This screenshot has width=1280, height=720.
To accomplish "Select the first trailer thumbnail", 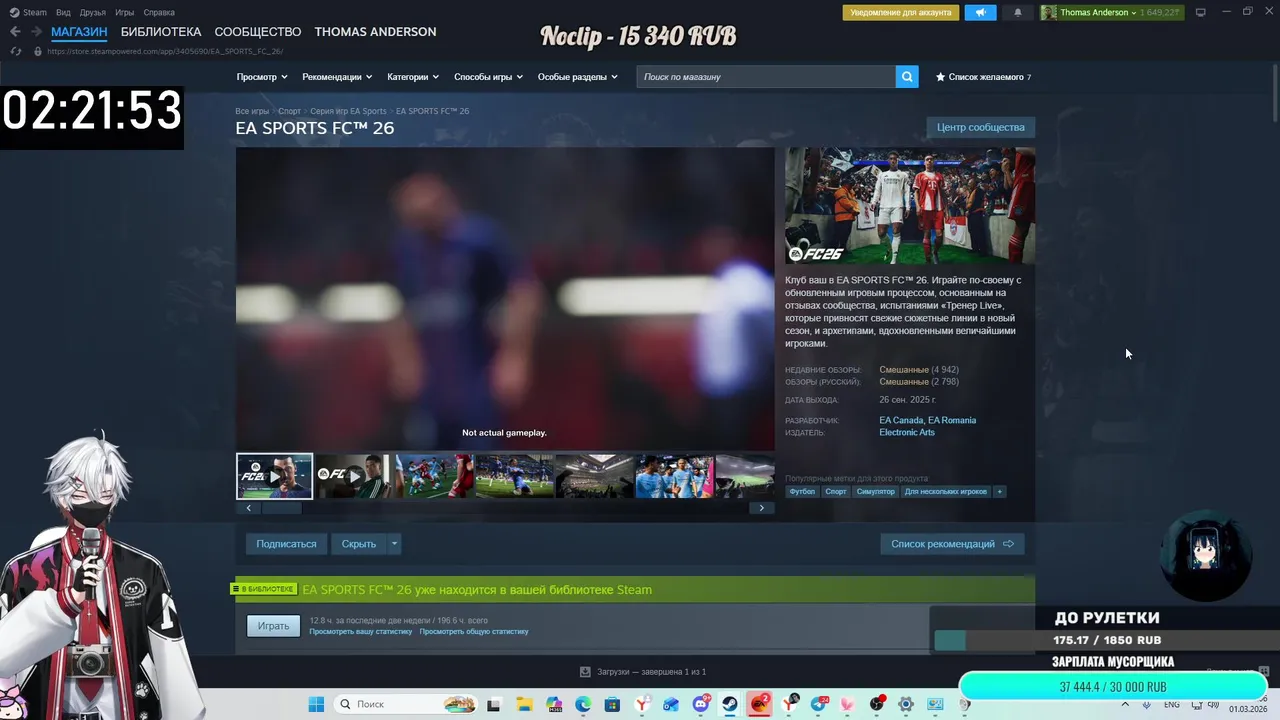I will click(x=274, y=476).
